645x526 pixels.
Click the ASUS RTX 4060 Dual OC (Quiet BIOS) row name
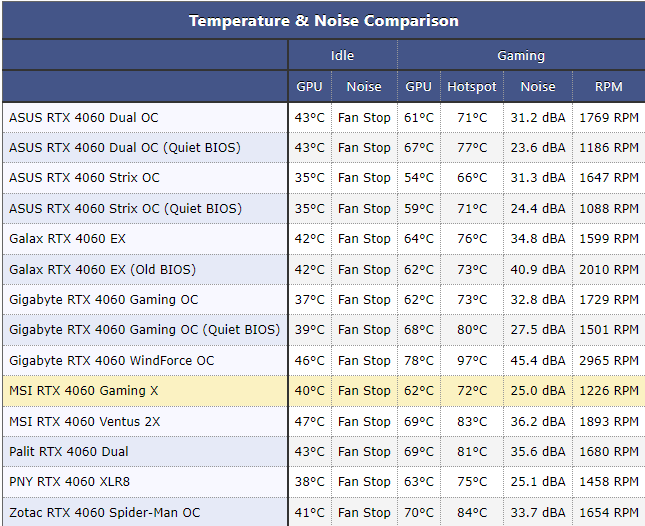[x=125, y=148]
